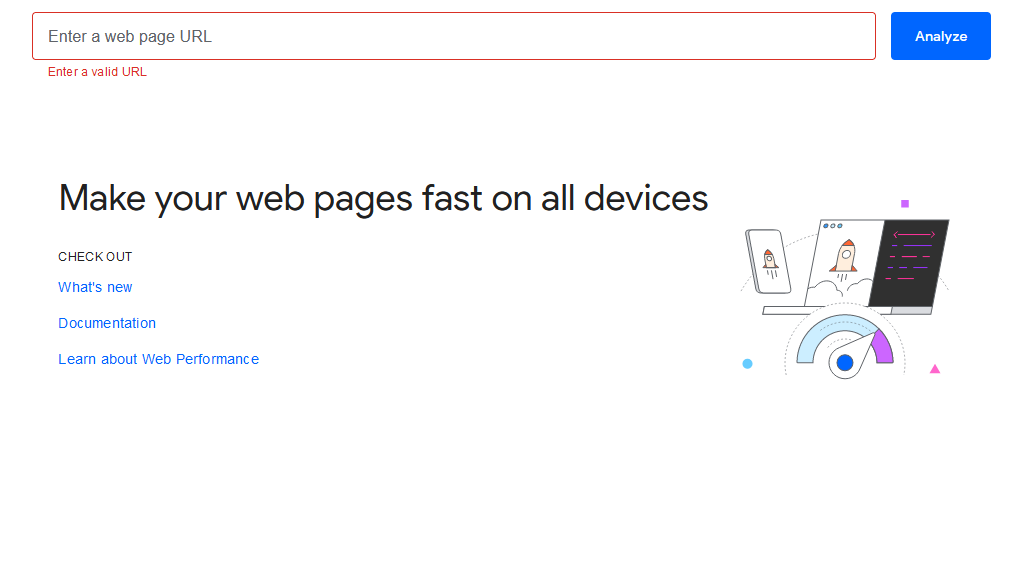Click the red 'Enter a valid URL' error message

[x=97, y=72]
